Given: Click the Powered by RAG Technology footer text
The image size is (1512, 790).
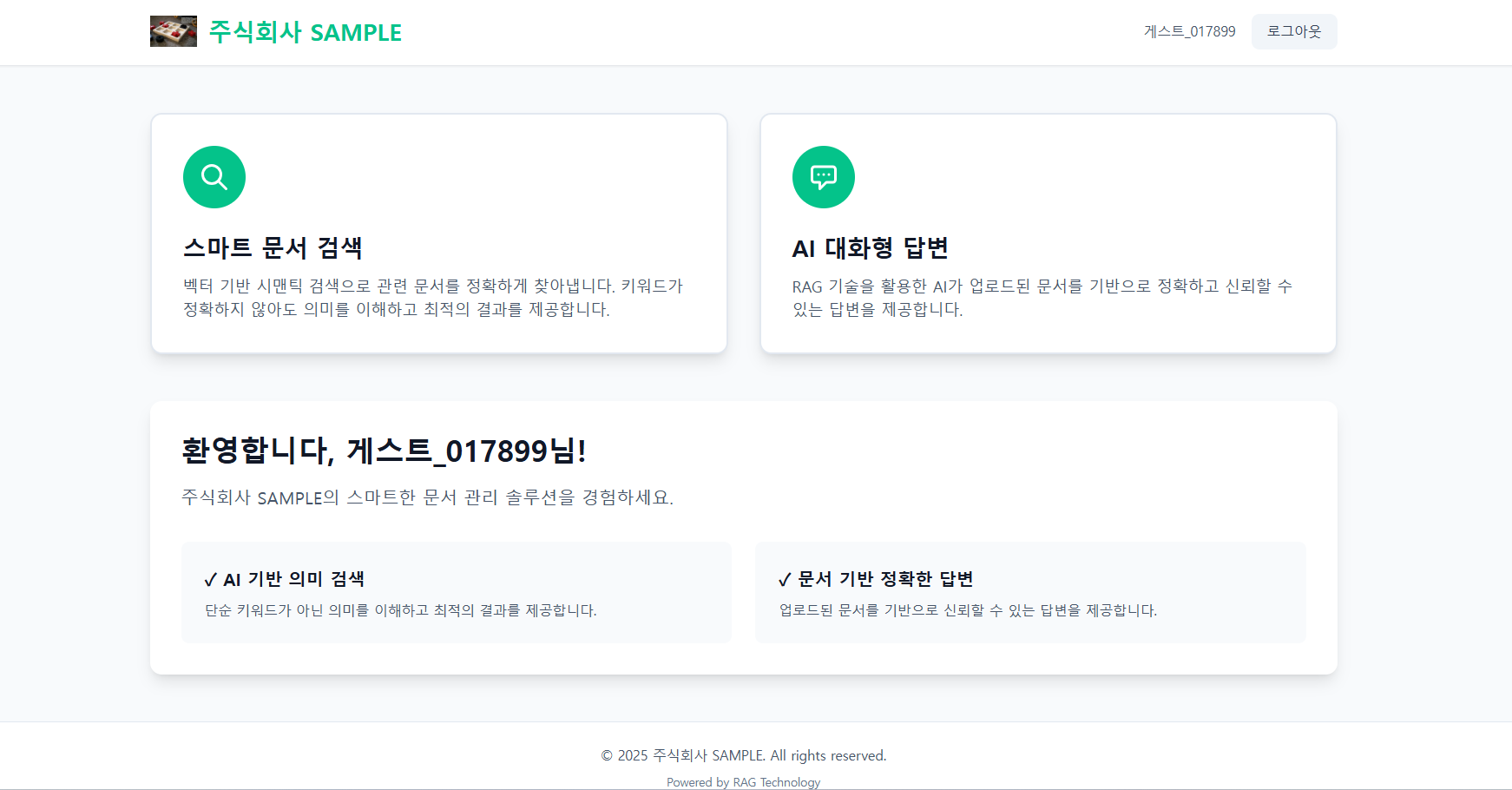Looking at the screenshot, I should 742,781.
